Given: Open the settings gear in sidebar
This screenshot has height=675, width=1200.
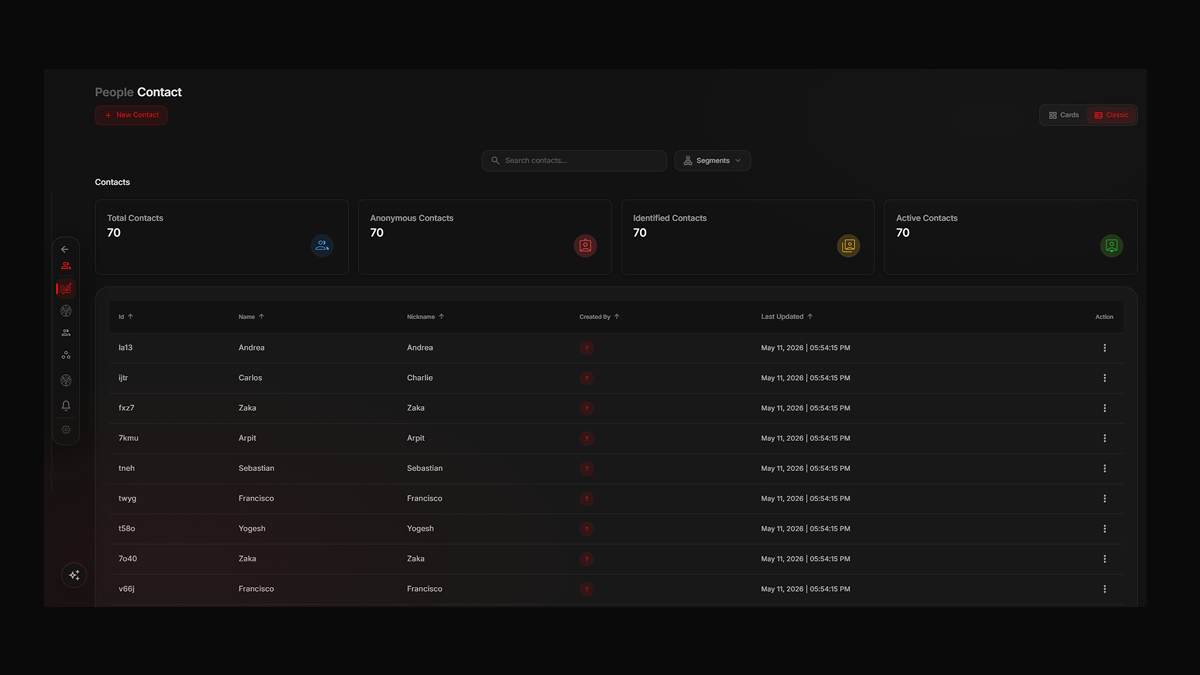Looking at the screenshot, I should click(66, 430).
